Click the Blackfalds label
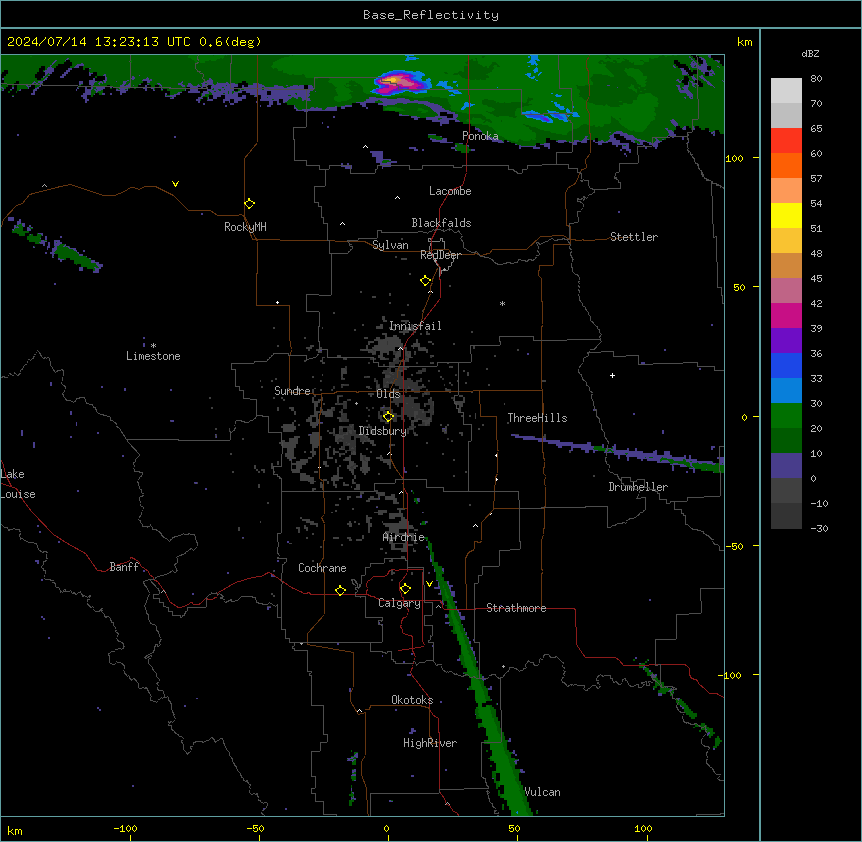 point(441,223)
